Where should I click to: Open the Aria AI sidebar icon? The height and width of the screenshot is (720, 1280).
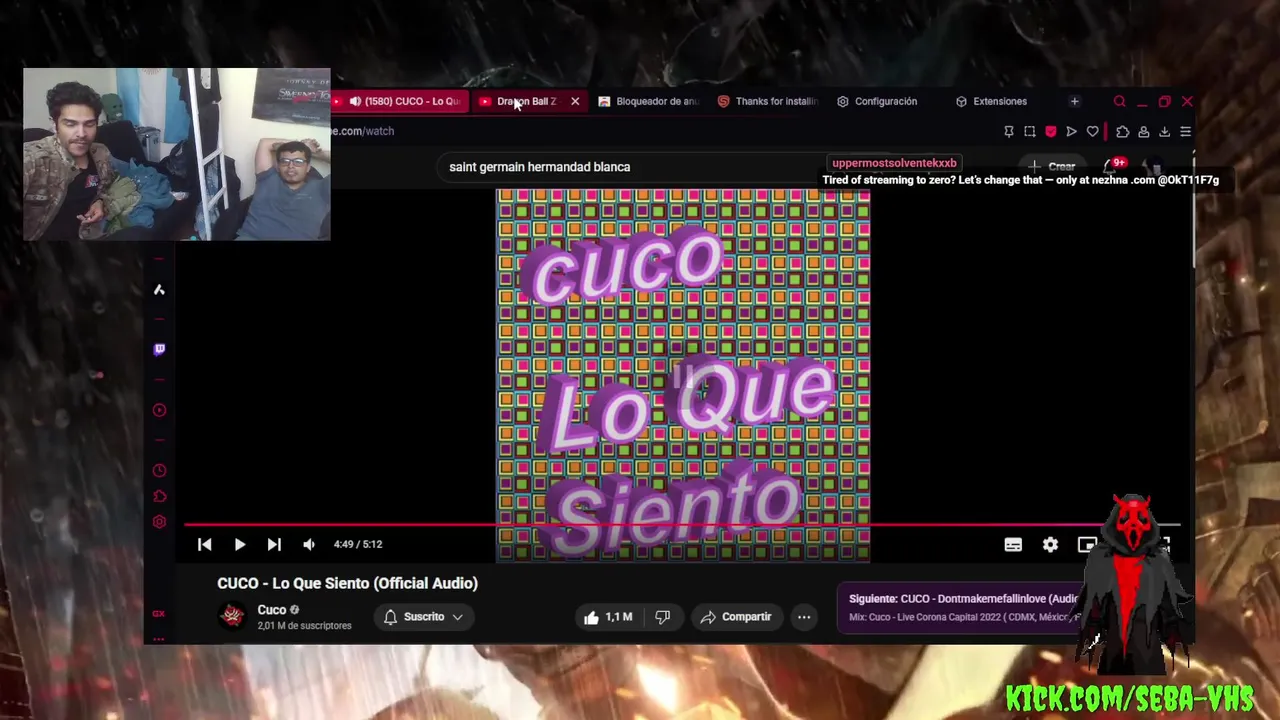[159, 290]
